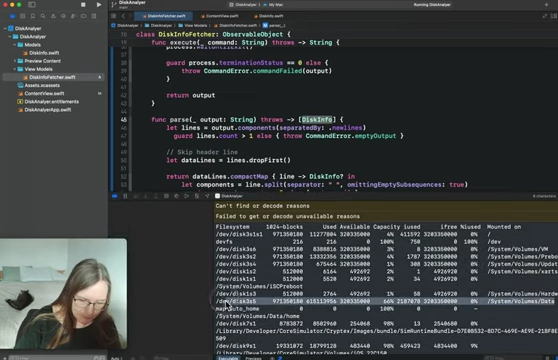
Task: Click the split editor icon
Action: 553,16
